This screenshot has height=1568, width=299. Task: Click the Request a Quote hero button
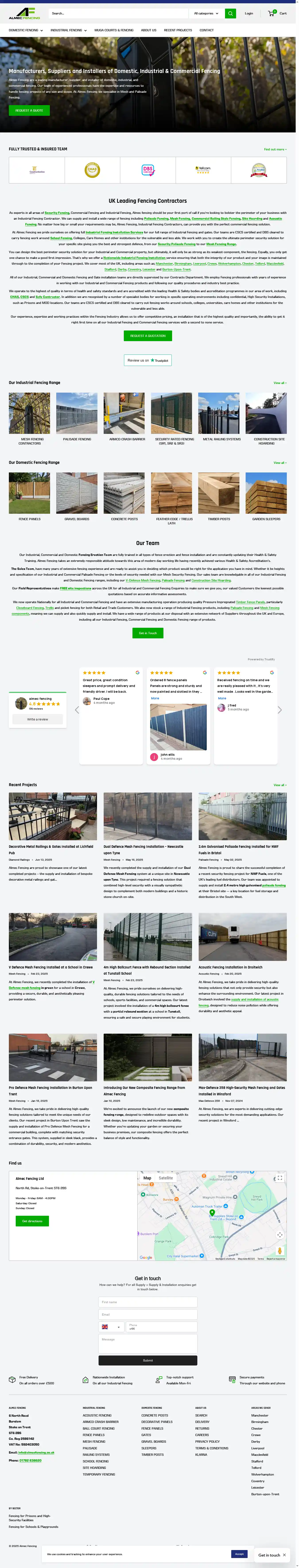(x=29, y=110)
